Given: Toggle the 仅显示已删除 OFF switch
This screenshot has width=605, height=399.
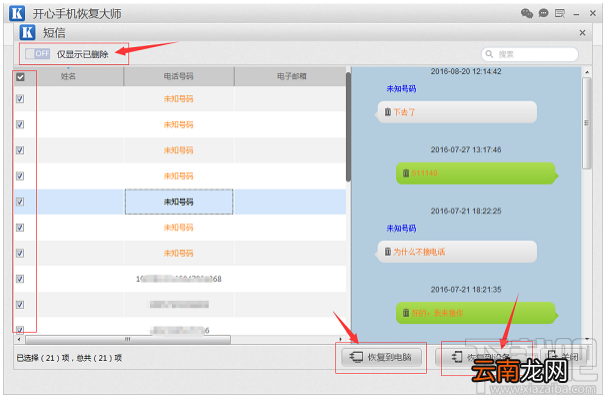Looking at the screenshot, I should click(38, 54).
